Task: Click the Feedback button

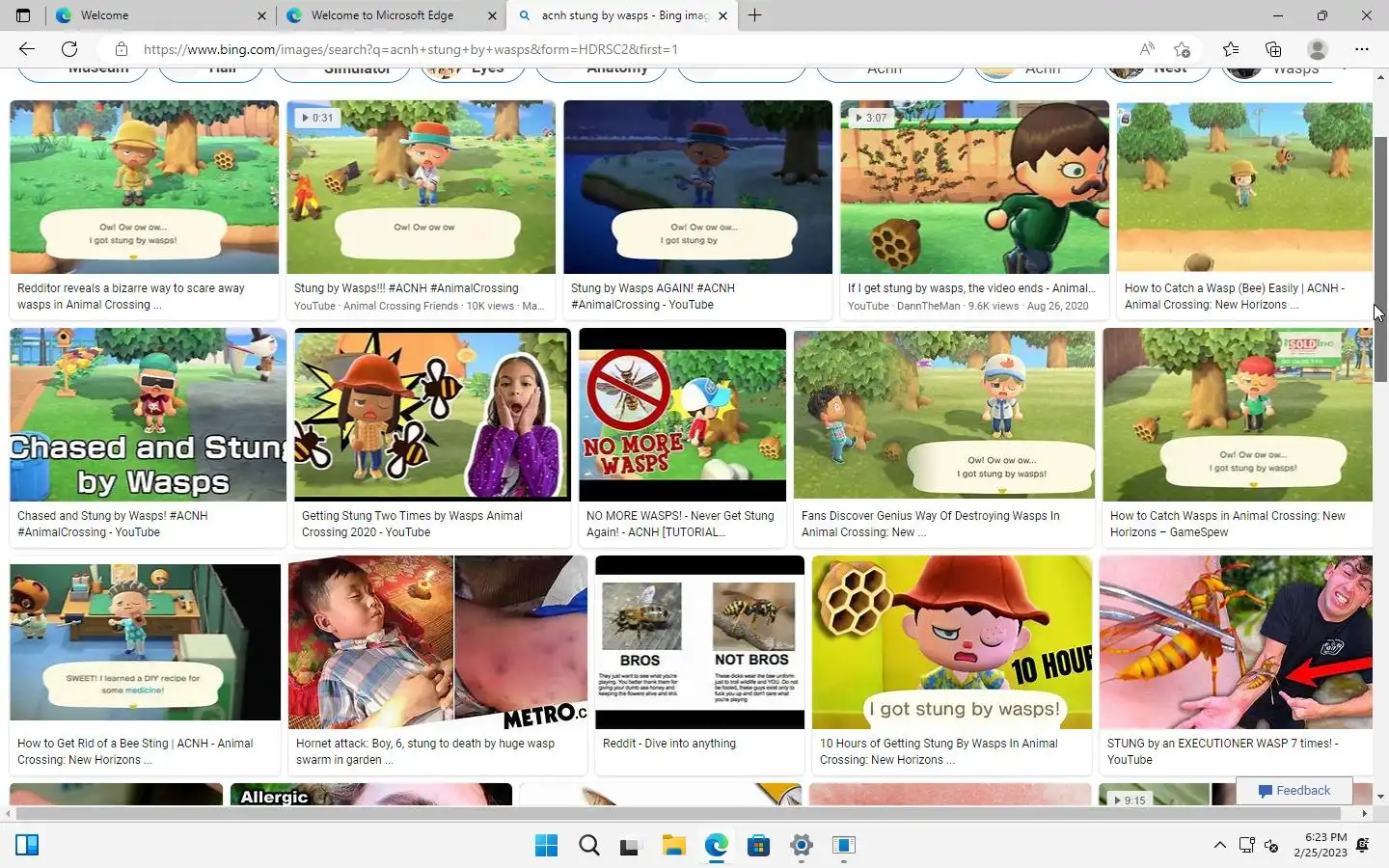Action: pyautogui.click(x=1294, y=791)
